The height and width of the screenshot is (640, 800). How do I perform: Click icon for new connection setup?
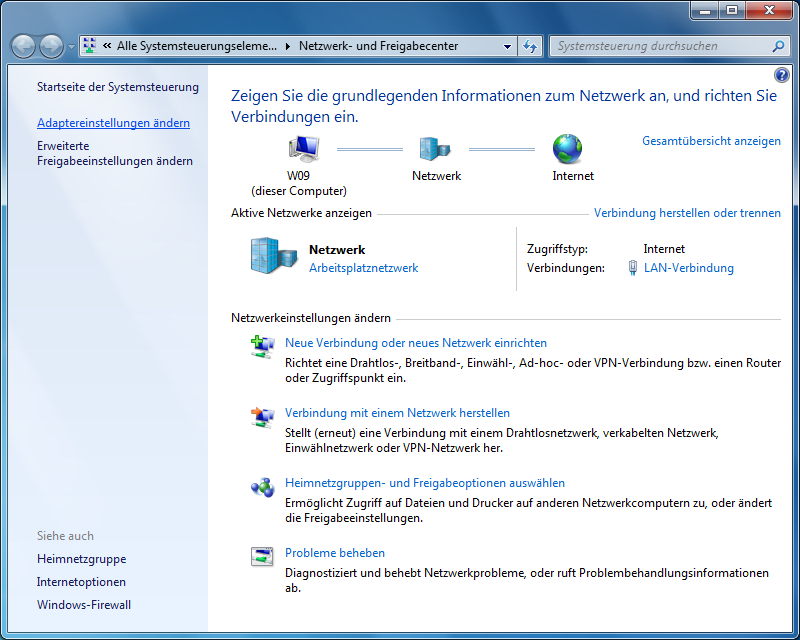tap(263, 347)
